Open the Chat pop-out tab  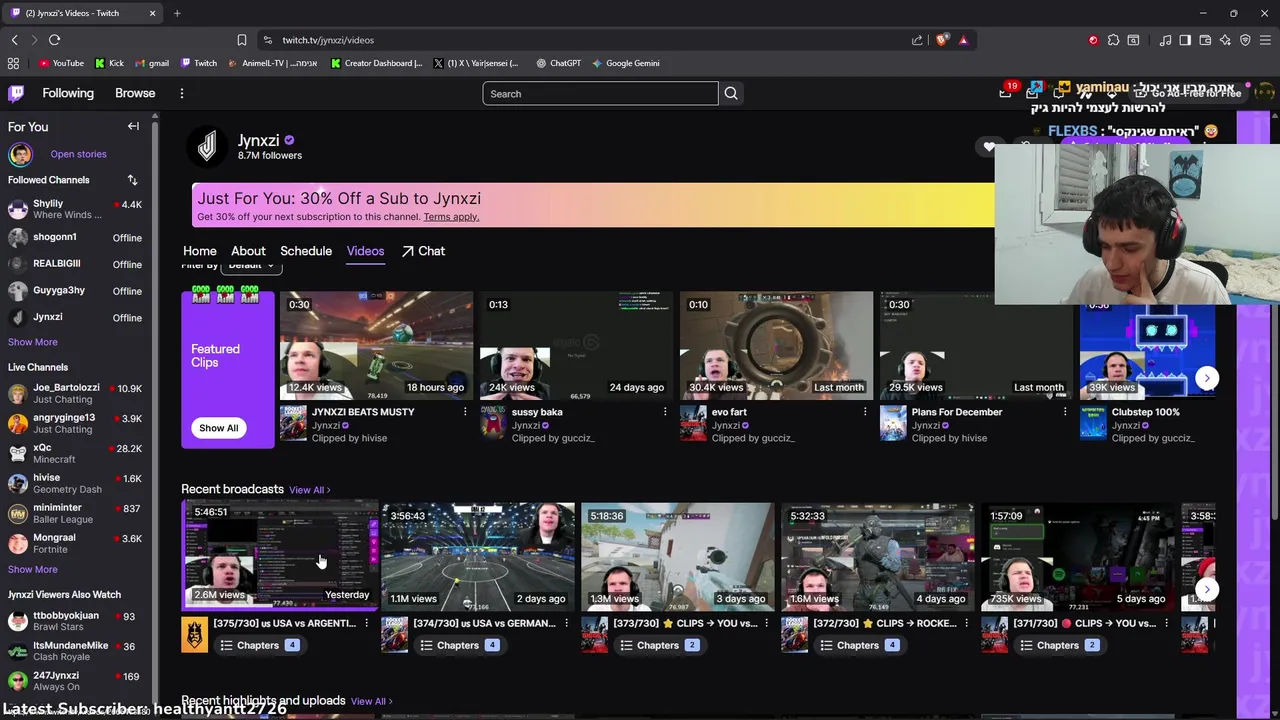(423, 251)
